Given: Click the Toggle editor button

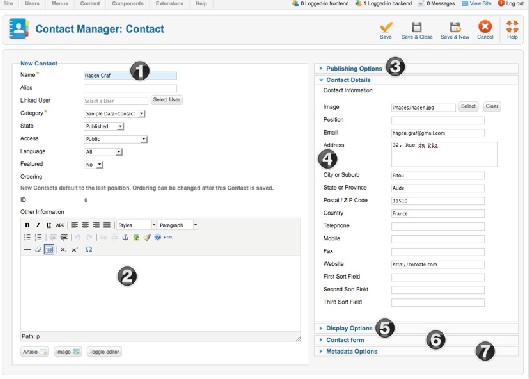Looking at the screenshot, I should click(104, 352).
